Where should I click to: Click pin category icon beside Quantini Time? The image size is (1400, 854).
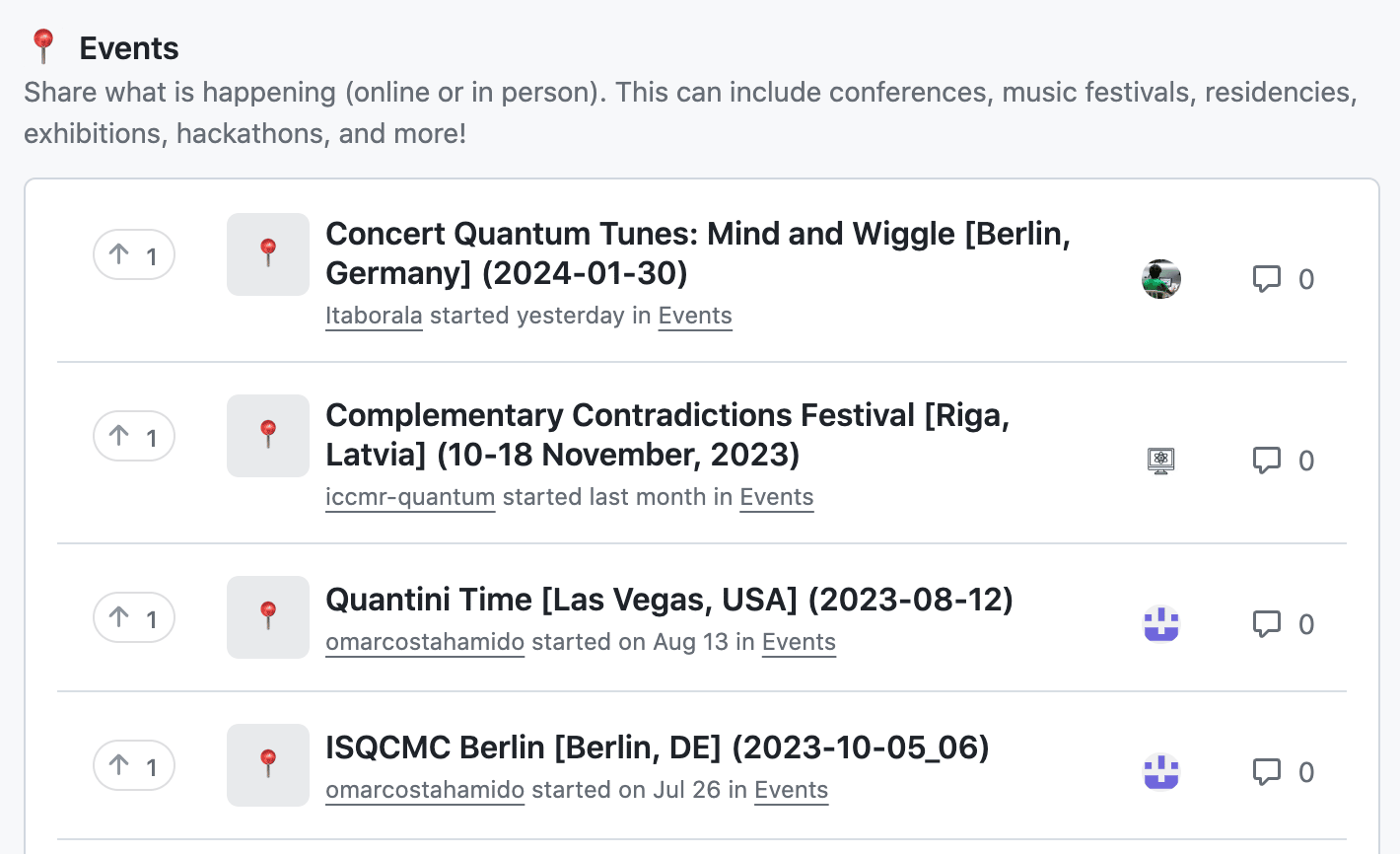tap(268, 617)
